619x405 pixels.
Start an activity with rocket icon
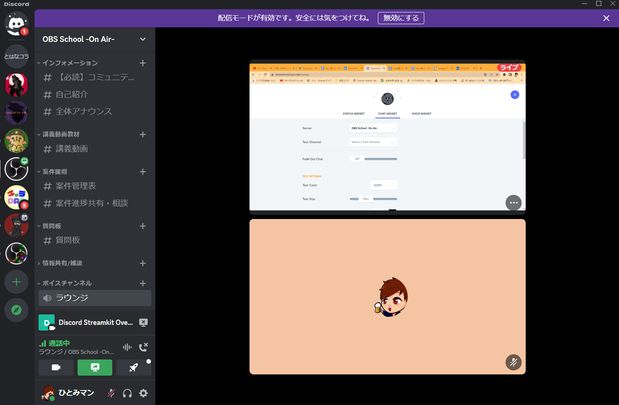coord(133,368)
